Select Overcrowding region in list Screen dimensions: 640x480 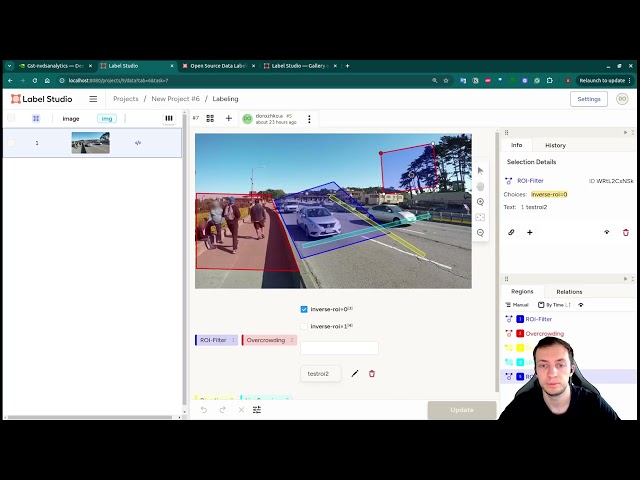tap(567, 333)
